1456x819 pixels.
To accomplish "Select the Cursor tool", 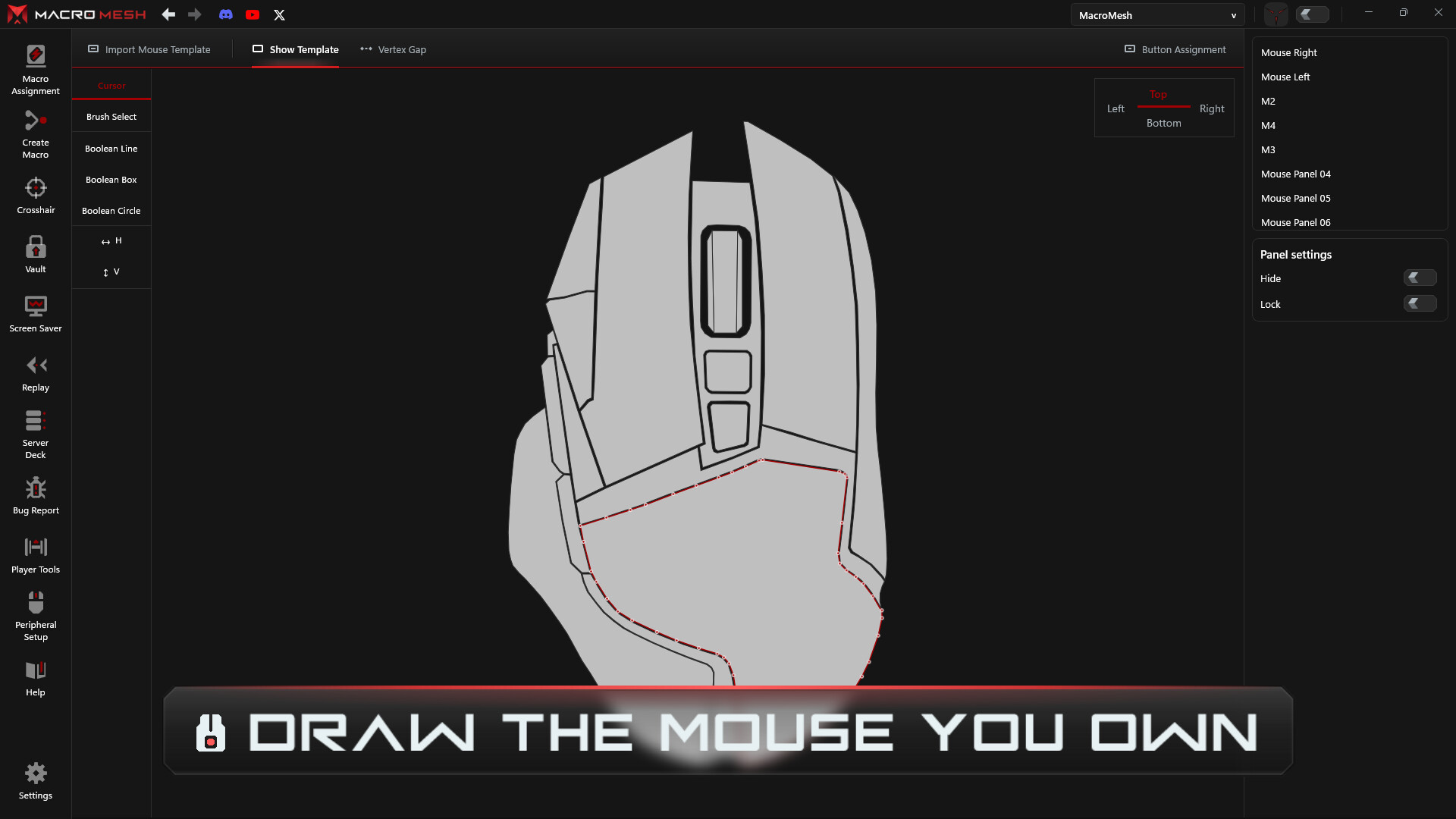I will (111, 86).
